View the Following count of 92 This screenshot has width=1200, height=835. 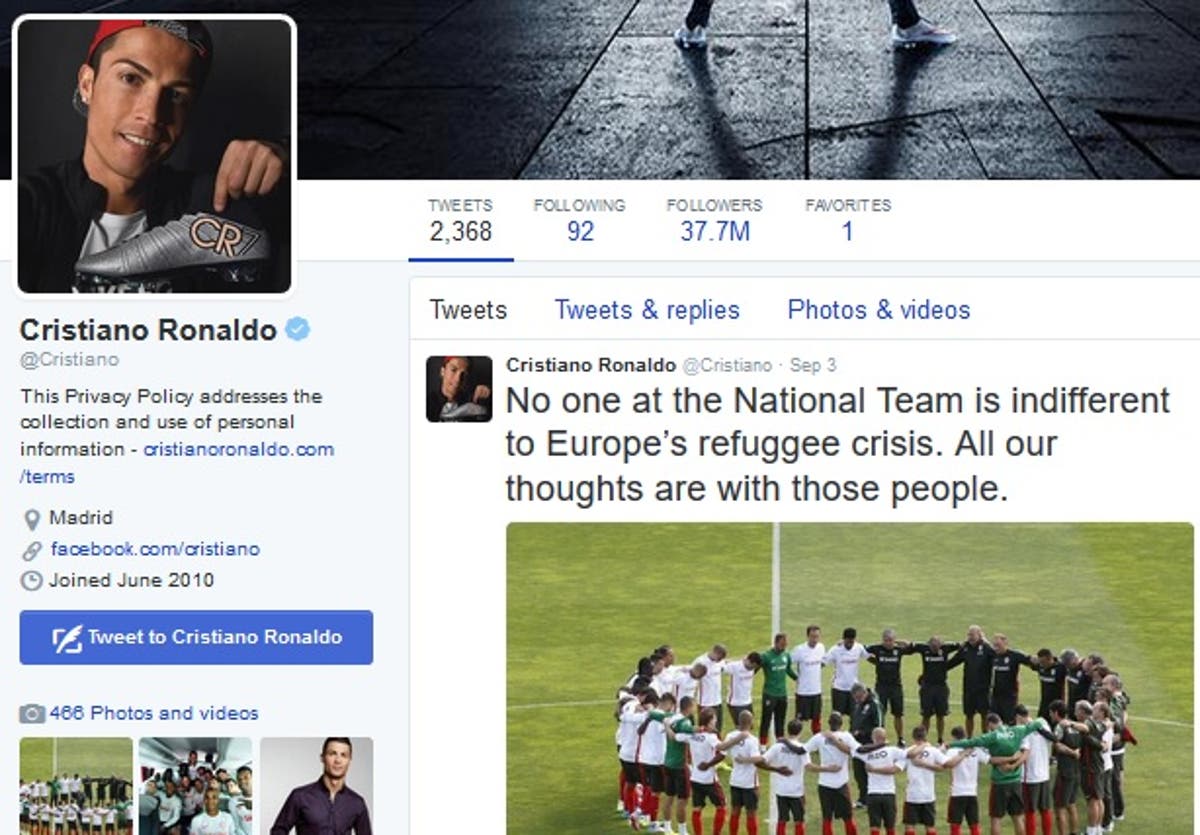(579, 220)
